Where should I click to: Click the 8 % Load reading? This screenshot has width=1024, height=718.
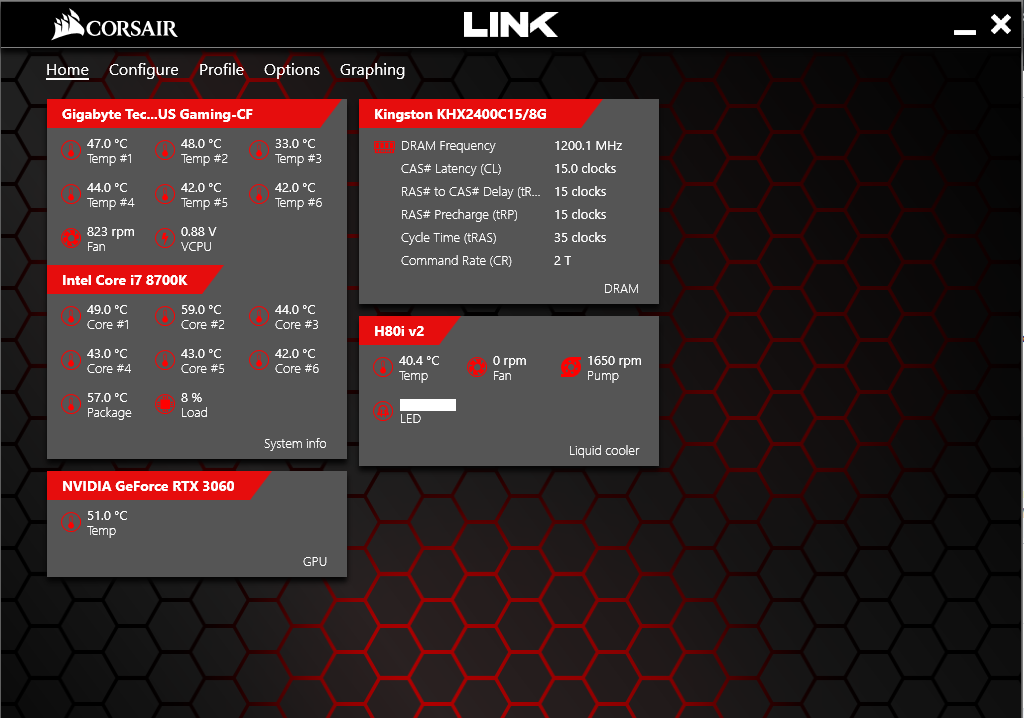[x=191, y=397]
